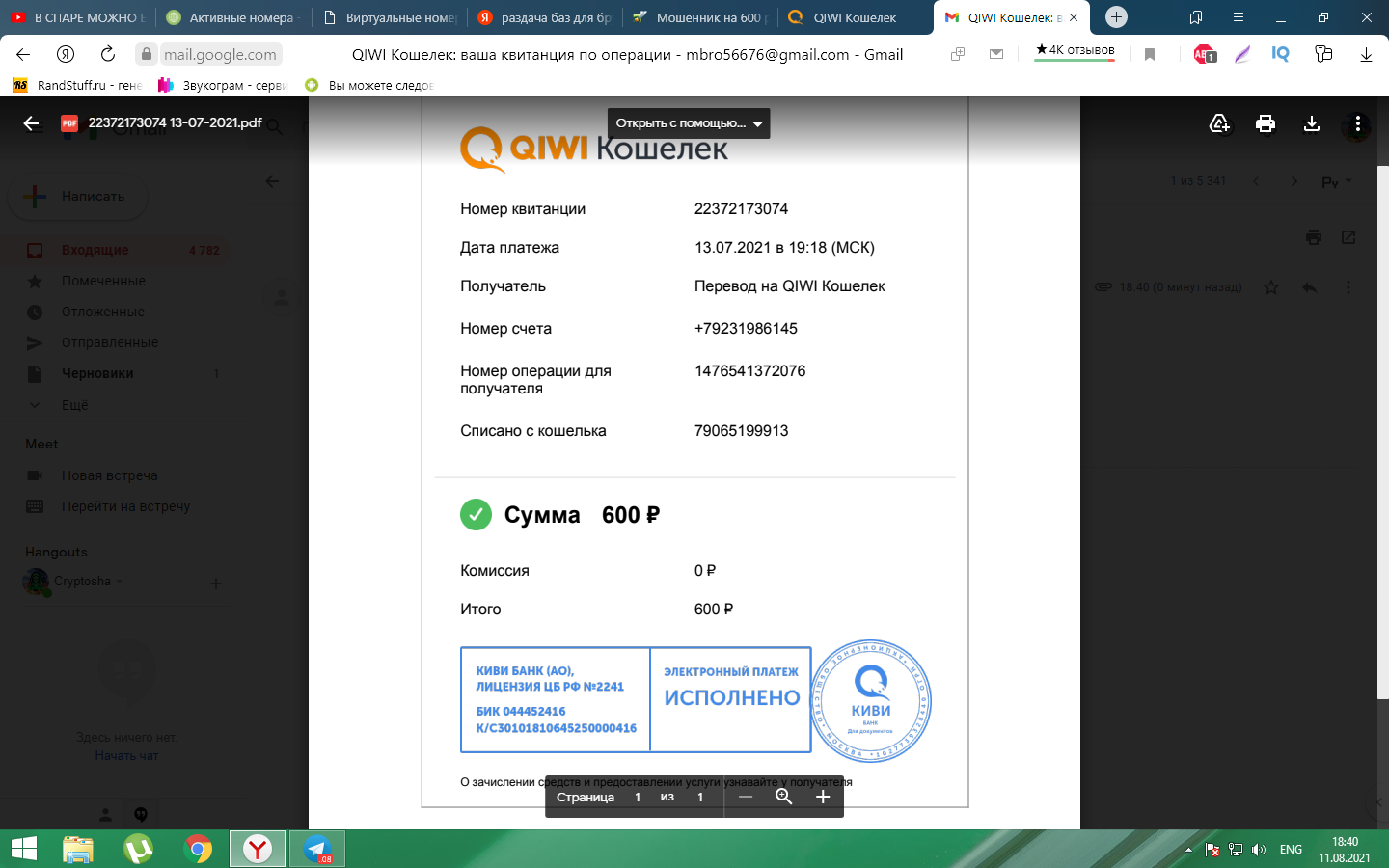
Task: Switch to 'В СПАРЕ МОЖНО' YouTube tab
Action: (78, 17)
